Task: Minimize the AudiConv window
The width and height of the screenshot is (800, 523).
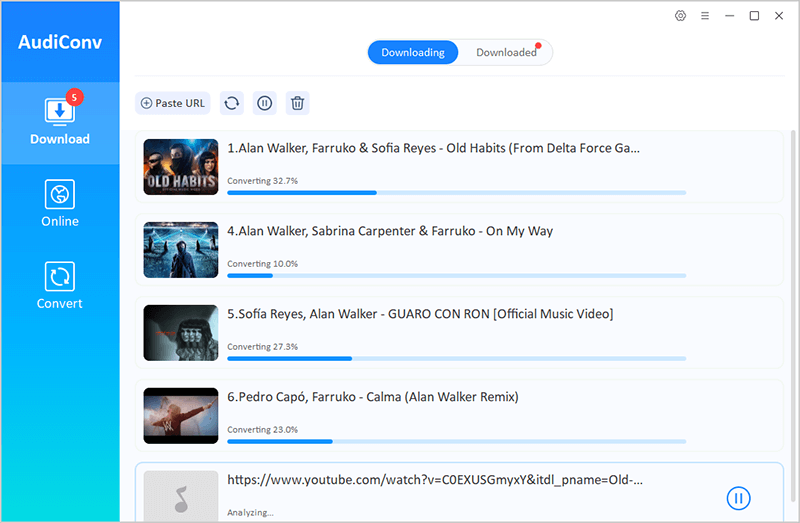Action: 730,16
